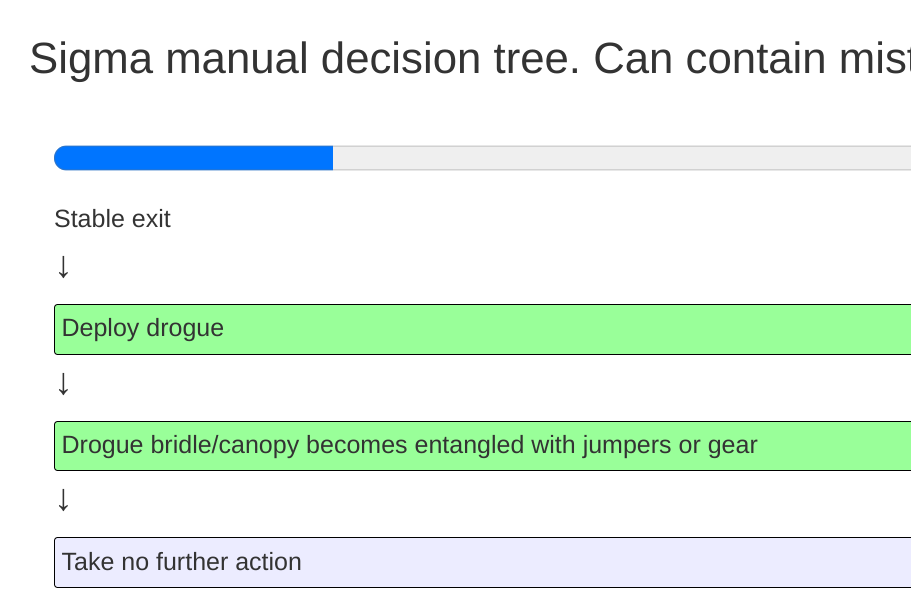Select the green Deploy drogue step
Viewport: 911px width, 595px height.
(482, 329)
